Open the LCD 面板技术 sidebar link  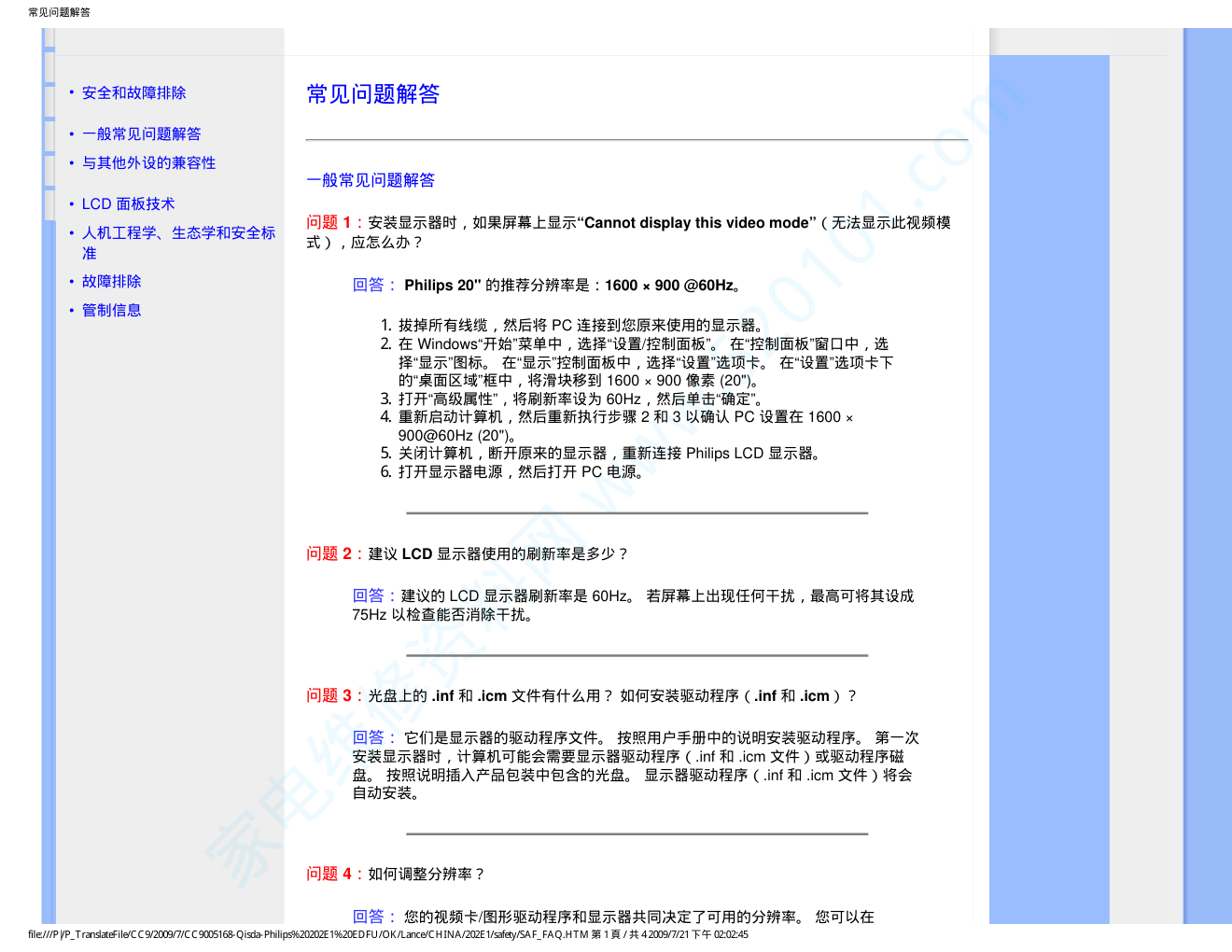(x=128, y=204)
